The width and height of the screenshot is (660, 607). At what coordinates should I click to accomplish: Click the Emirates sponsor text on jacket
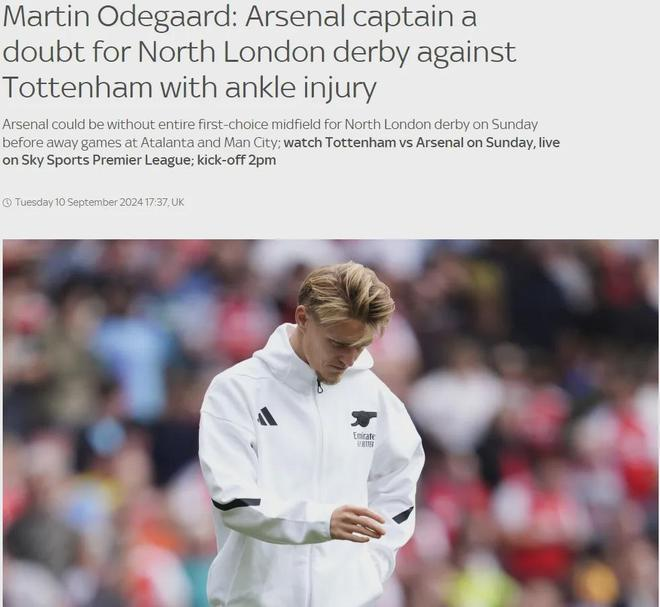(x=364, y=439)
